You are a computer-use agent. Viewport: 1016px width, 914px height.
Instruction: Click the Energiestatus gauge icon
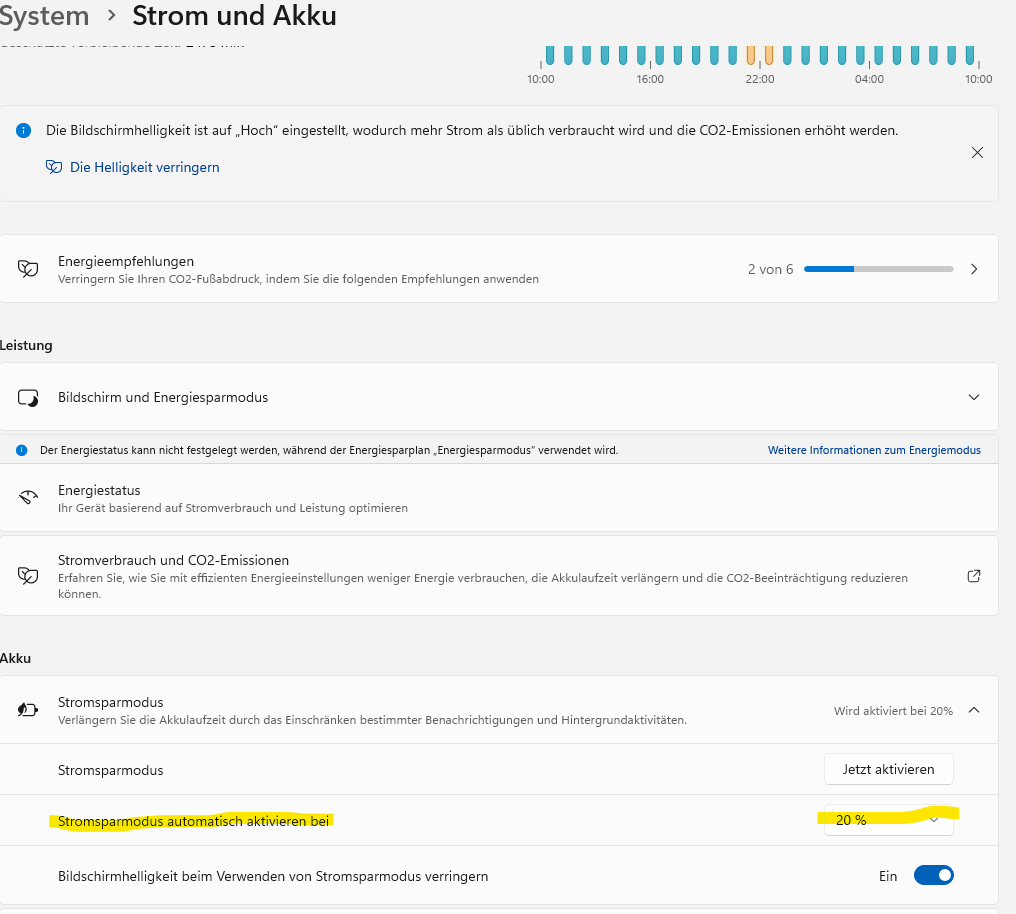click(x=28, y=497)
